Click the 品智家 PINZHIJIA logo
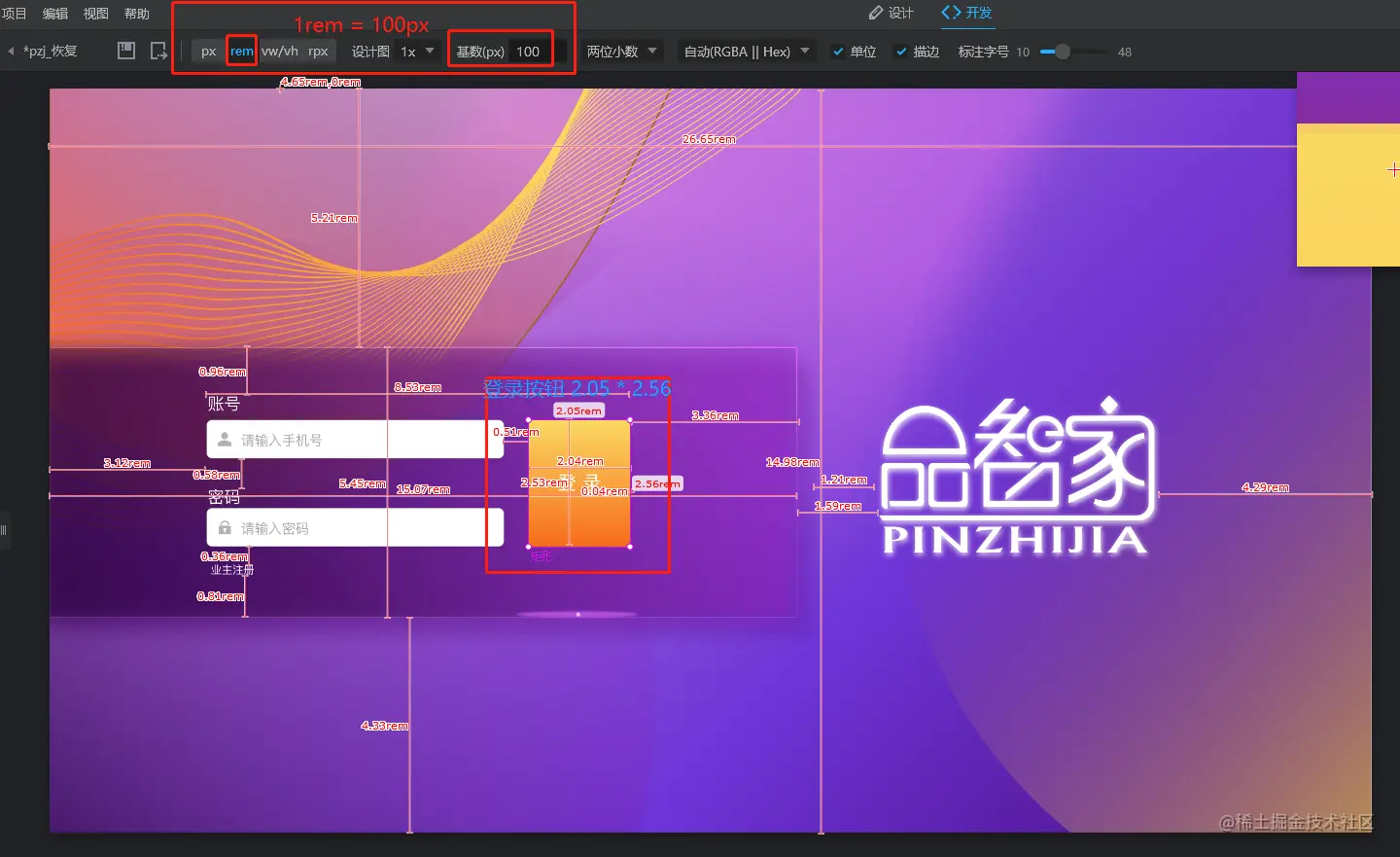 1017,476
